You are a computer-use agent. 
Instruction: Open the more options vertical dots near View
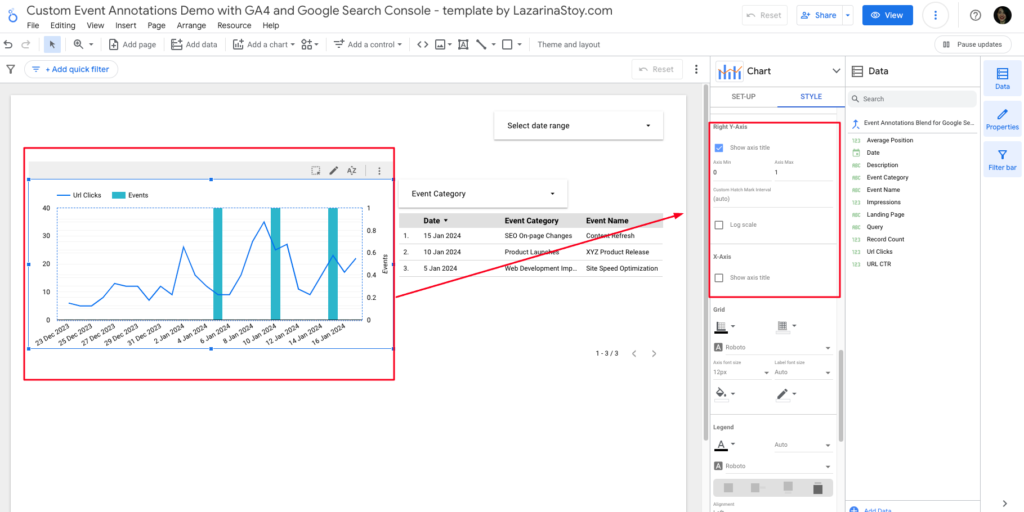936,15
